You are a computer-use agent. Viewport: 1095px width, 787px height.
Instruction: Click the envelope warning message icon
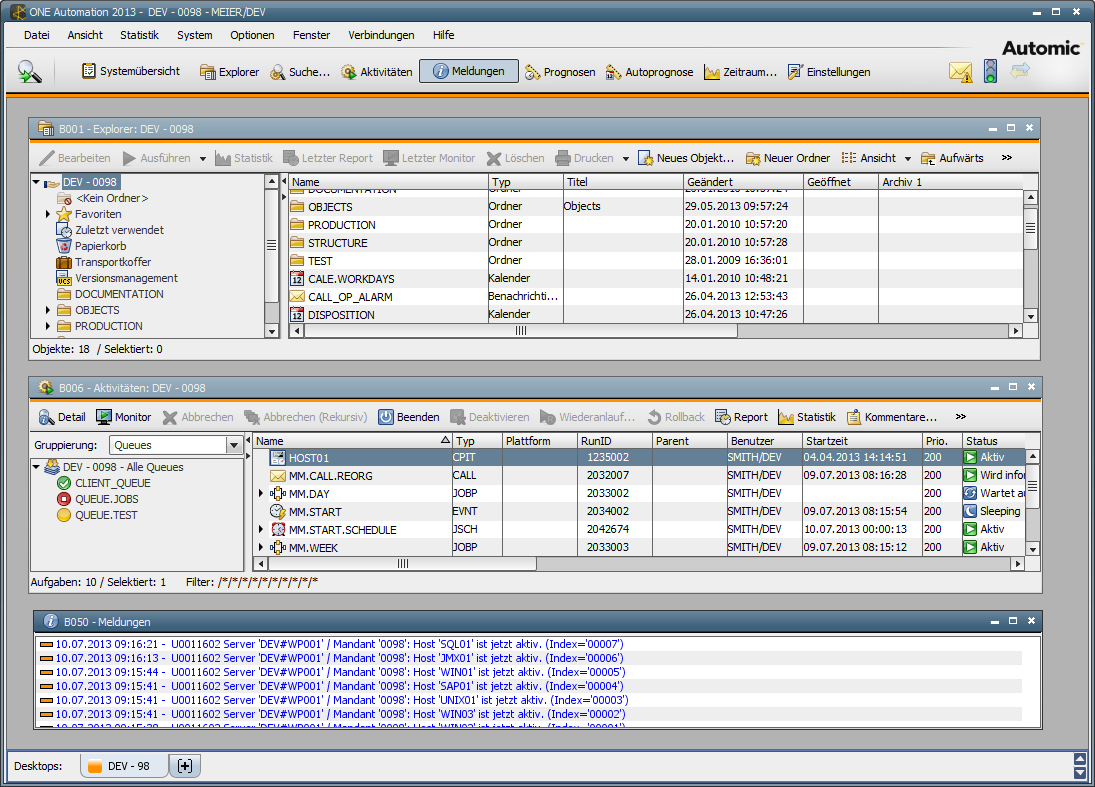click(960, 72)
